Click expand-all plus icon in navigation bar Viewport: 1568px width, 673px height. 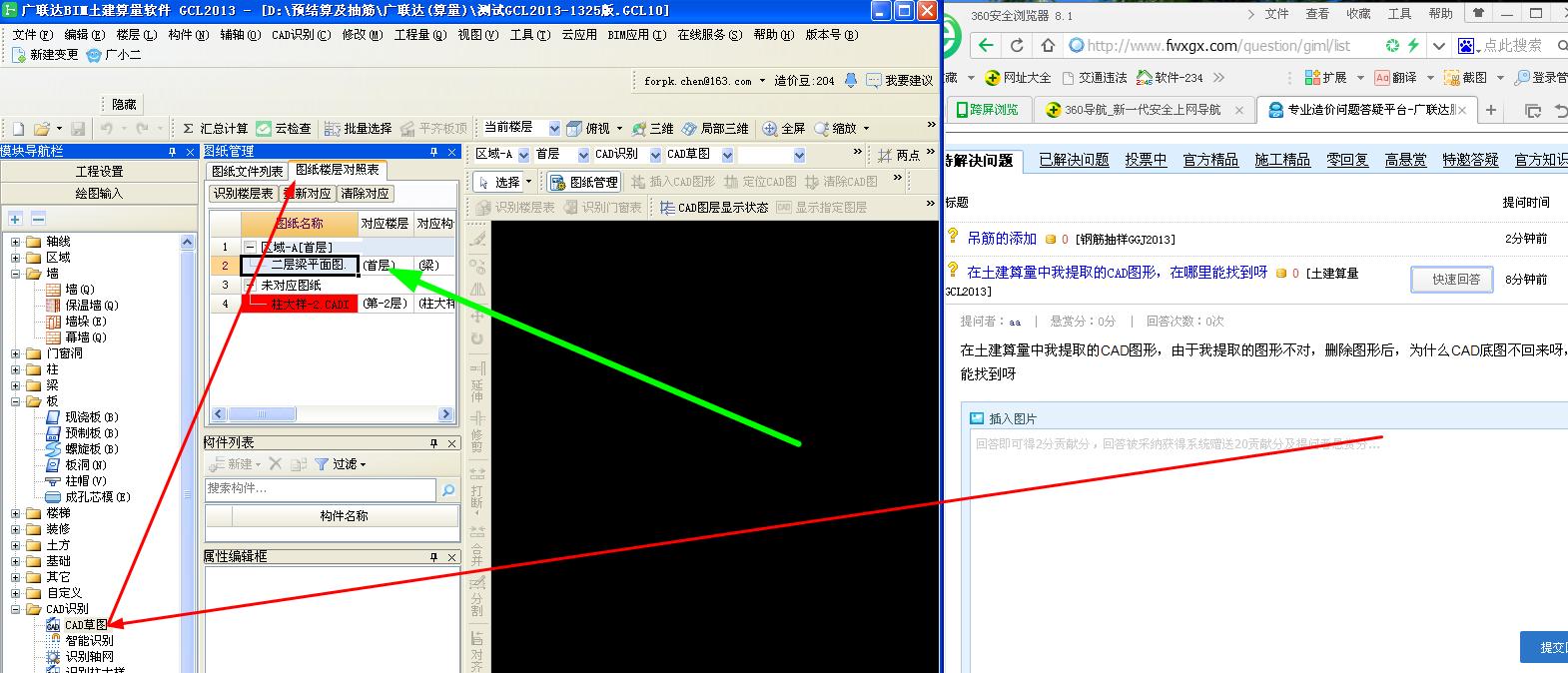click(x=16, y=218)
